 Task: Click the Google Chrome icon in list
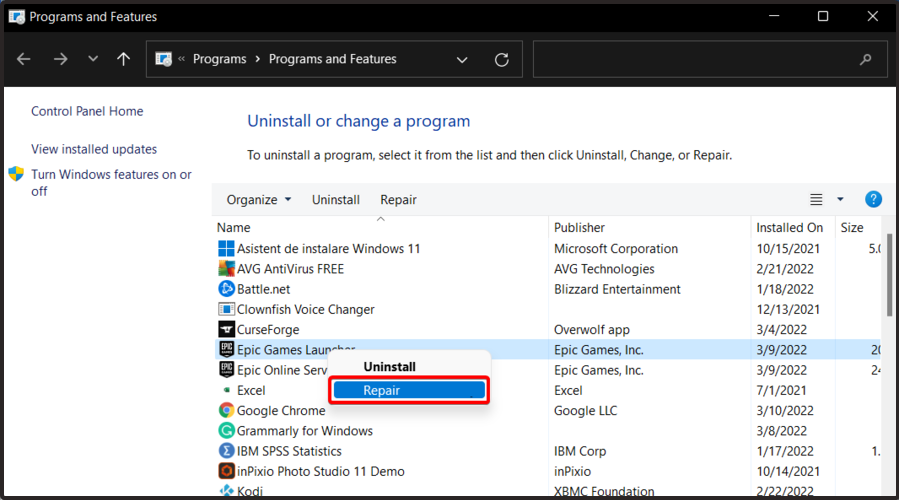tap(226, 411)
